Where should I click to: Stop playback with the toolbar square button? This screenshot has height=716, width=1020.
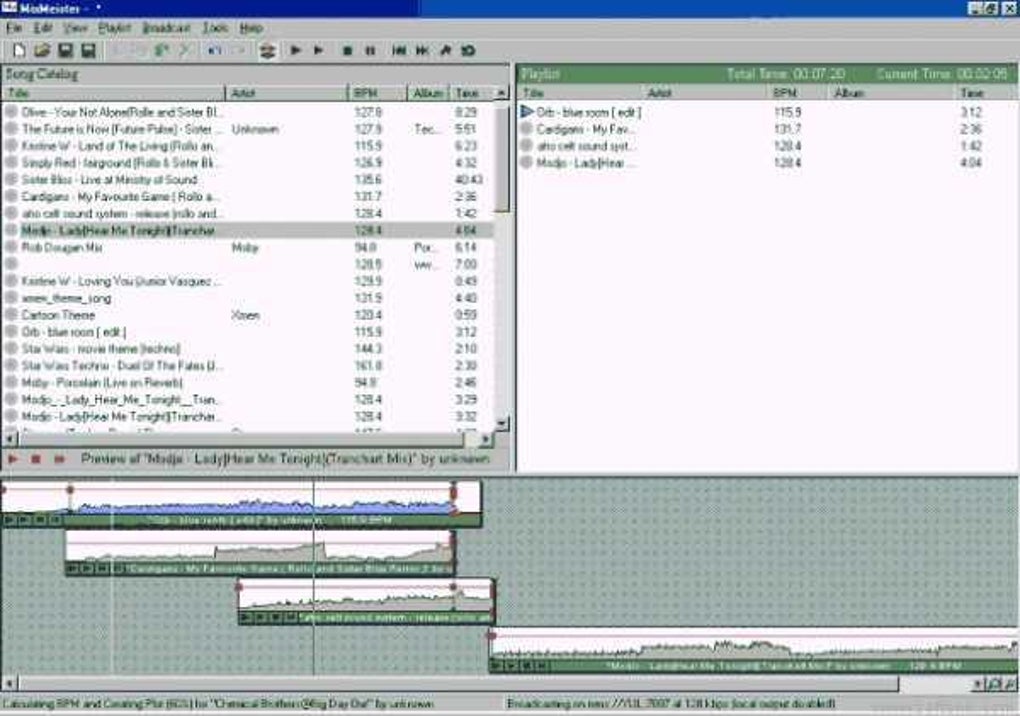tap(347, 51)
